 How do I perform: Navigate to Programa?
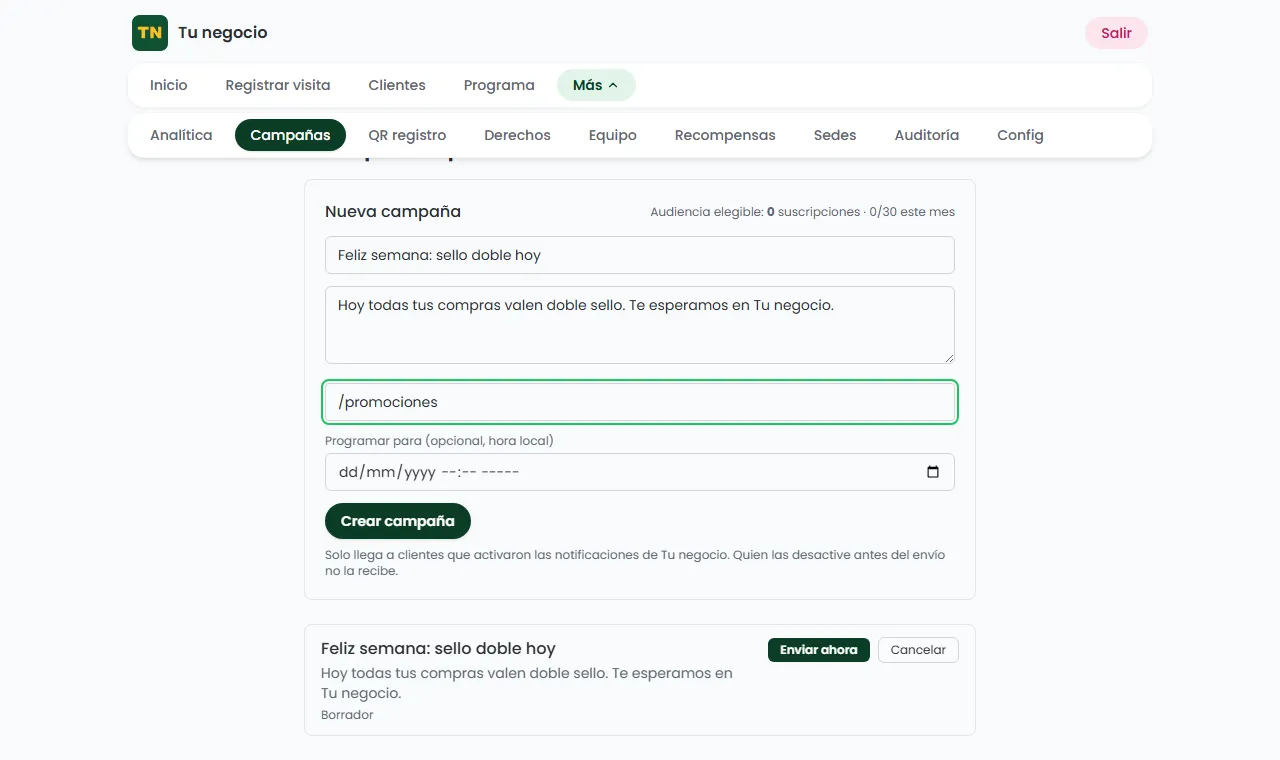(x=499, y=85)
